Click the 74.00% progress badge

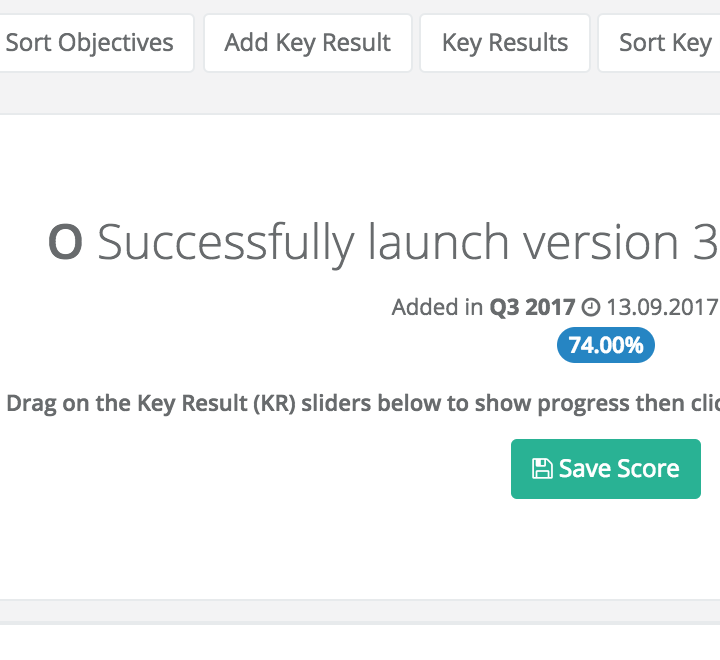click(x=606, y=345)
